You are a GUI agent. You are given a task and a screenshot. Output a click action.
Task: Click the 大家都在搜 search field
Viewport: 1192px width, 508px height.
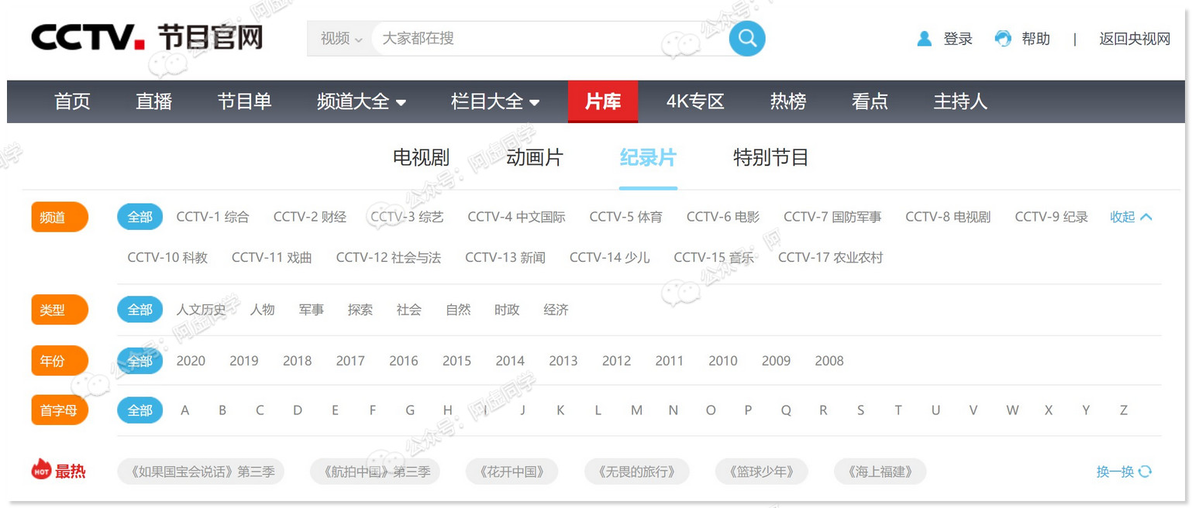(549, 38)
